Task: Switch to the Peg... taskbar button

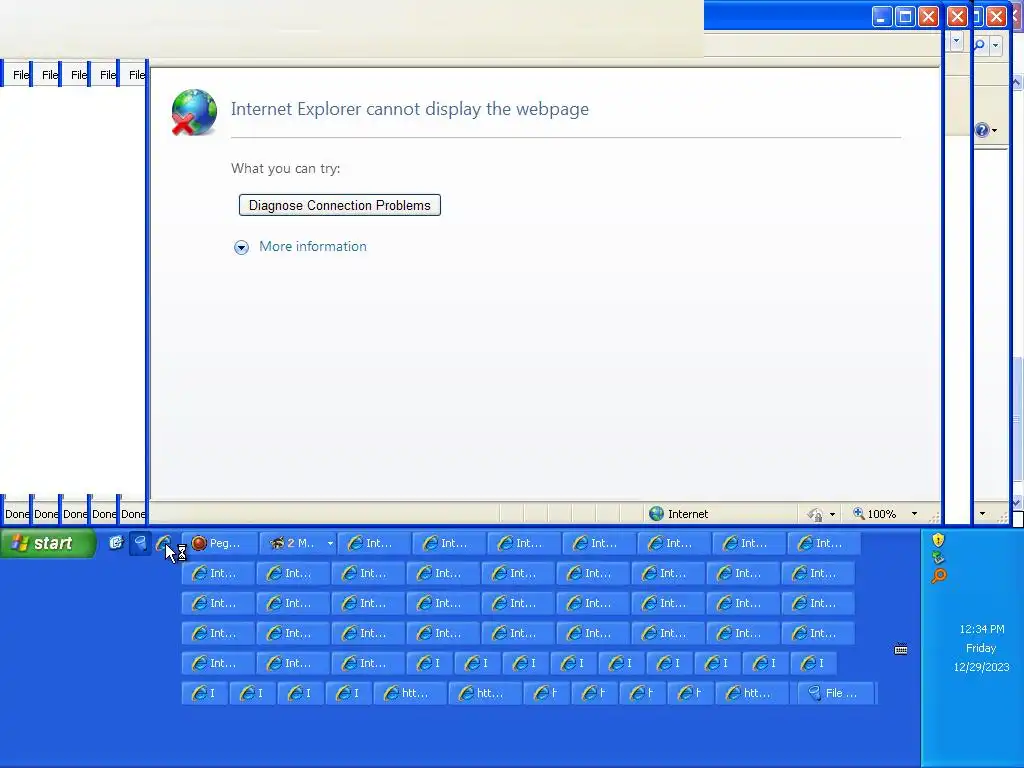Action: [x=219, y=543]
